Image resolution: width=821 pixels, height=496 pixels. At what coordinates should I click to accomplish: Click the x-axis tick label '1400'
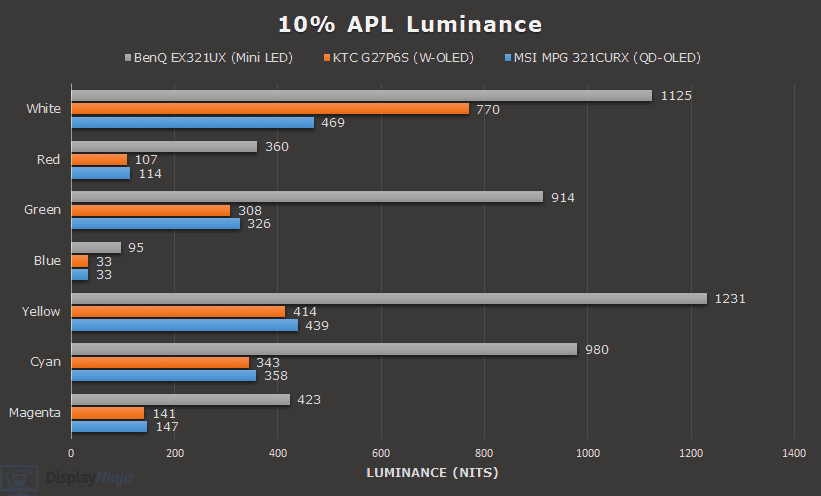[794, 453]
